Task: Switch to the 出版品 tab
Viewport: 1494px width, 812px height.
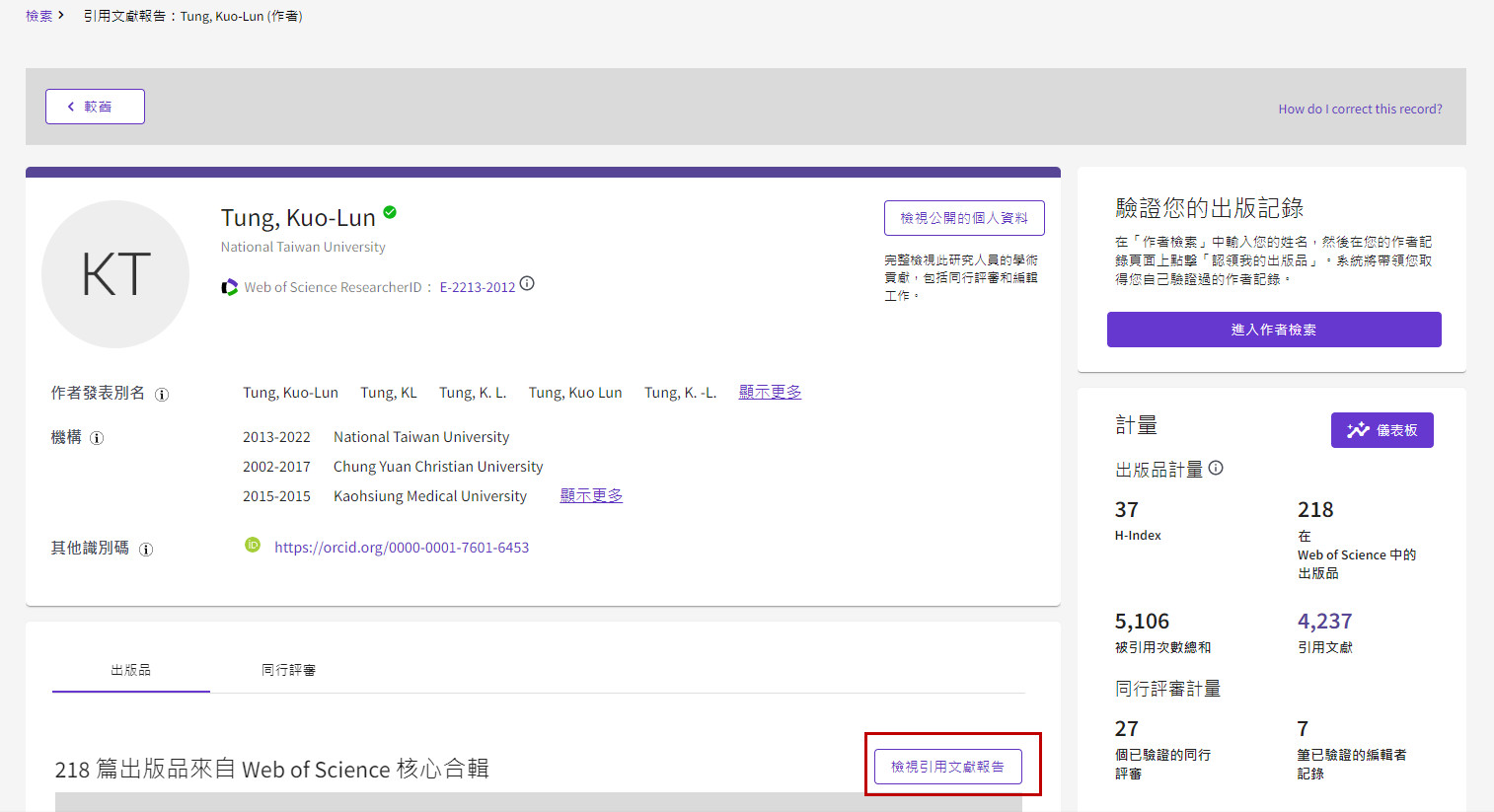Action: pos(131,671)
